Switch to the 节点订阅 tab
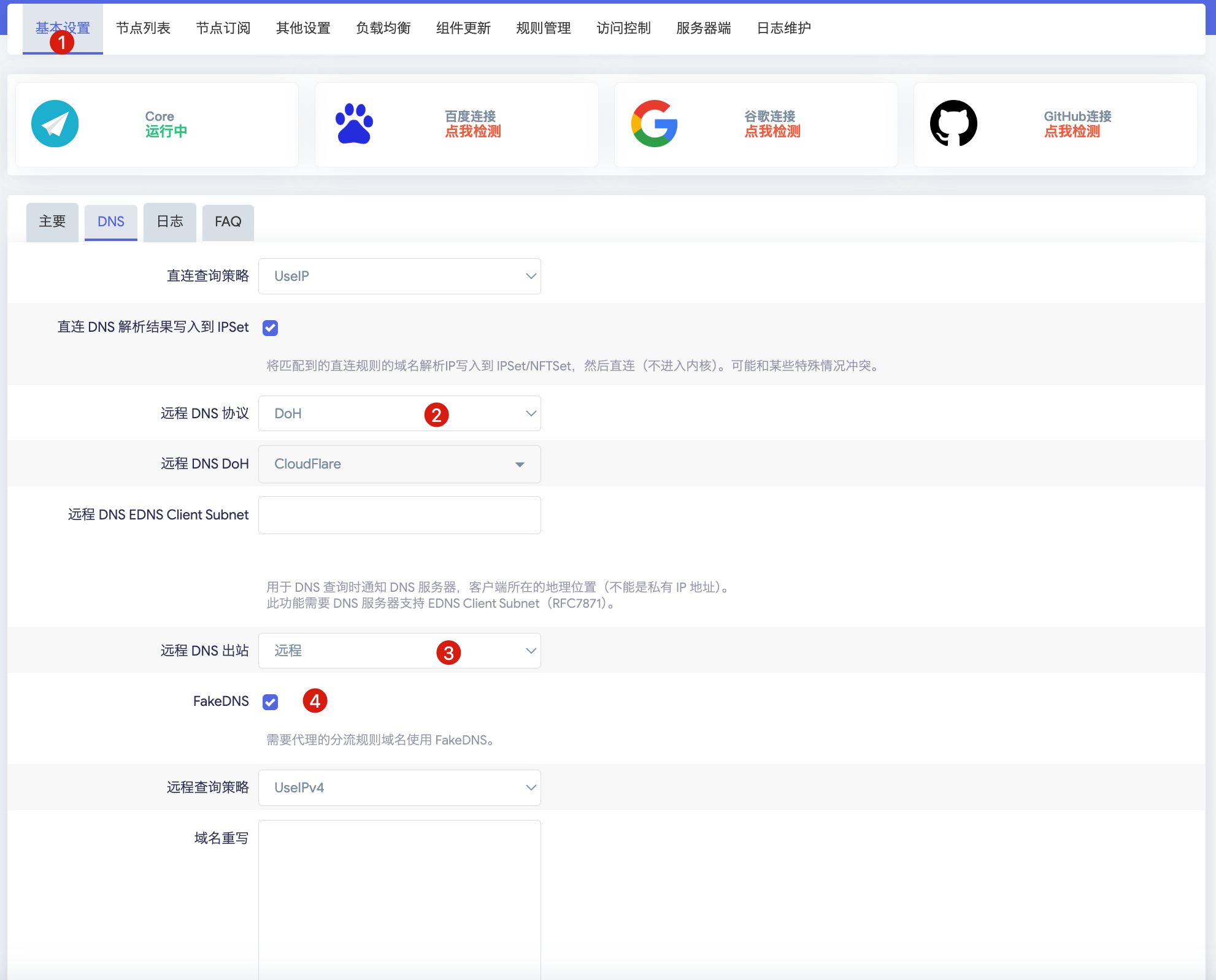The image size is (1216, 980). 223,28
